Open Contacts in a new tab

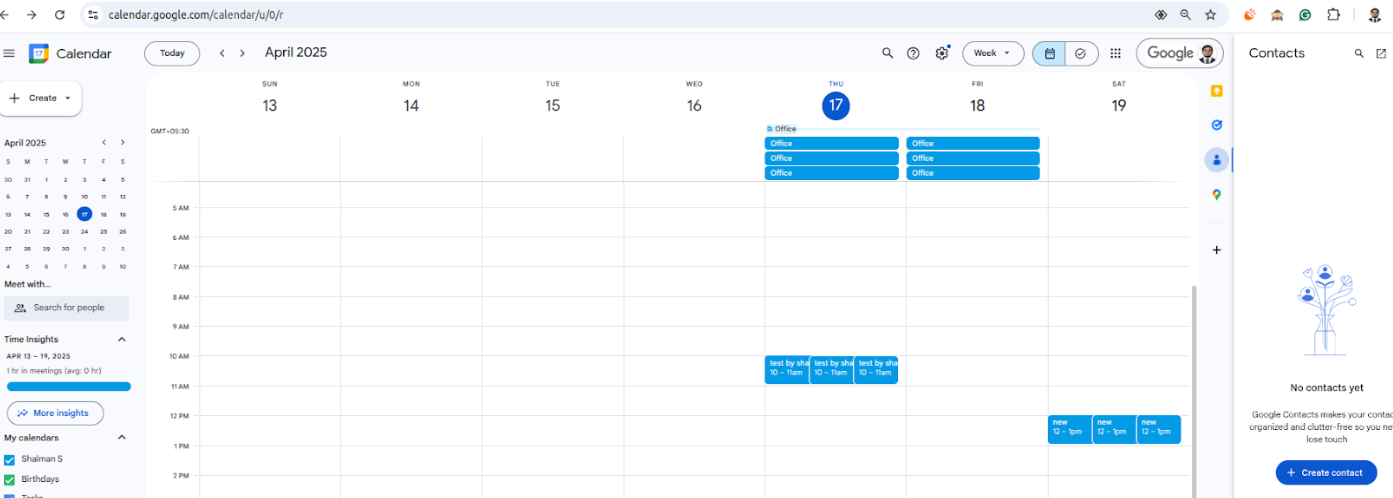click(x=1381, y=54)
